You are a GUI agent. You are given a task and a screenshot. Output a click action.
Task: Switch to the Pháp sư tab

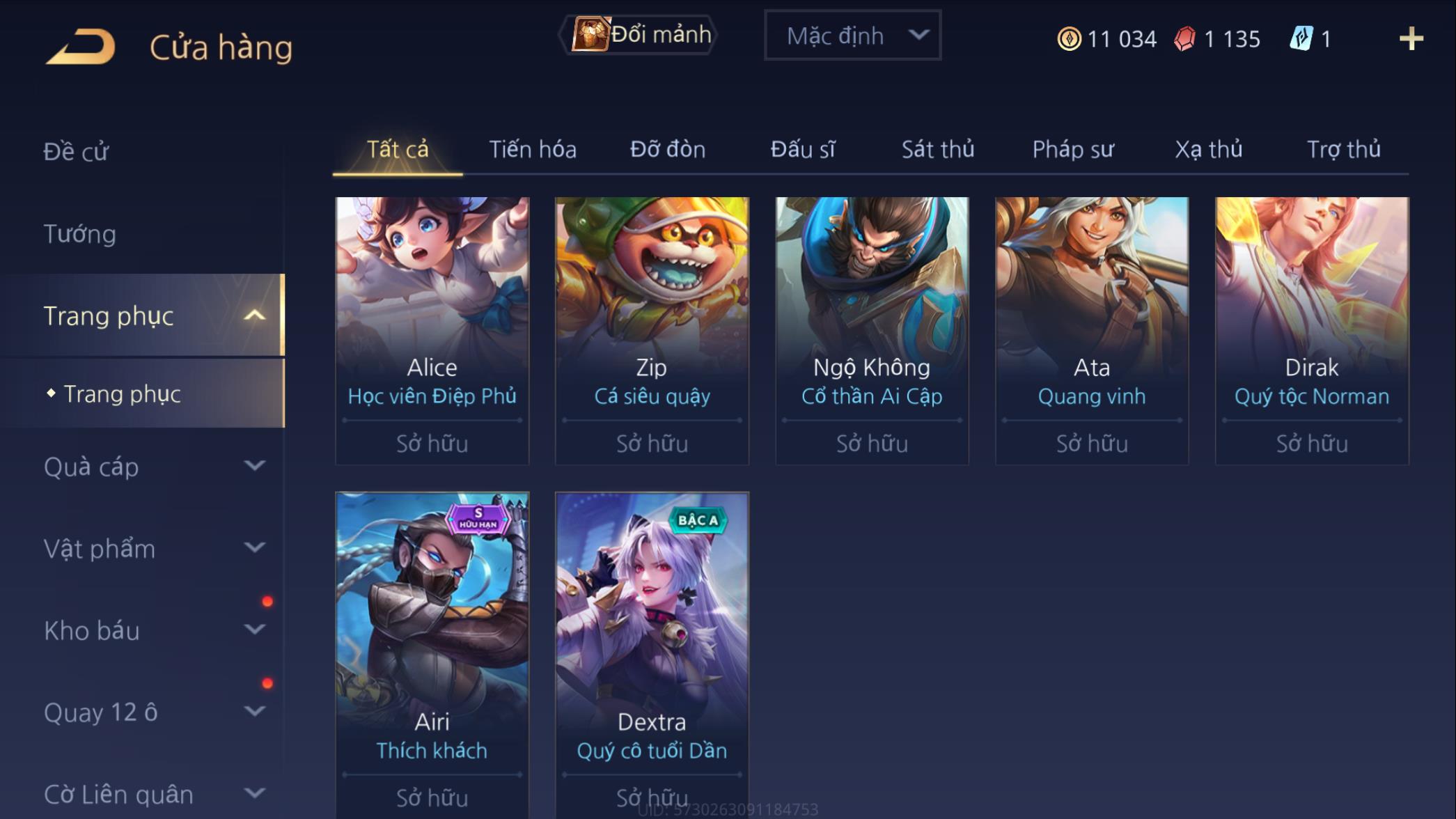pyautogui.click(x=1072, y=149)
